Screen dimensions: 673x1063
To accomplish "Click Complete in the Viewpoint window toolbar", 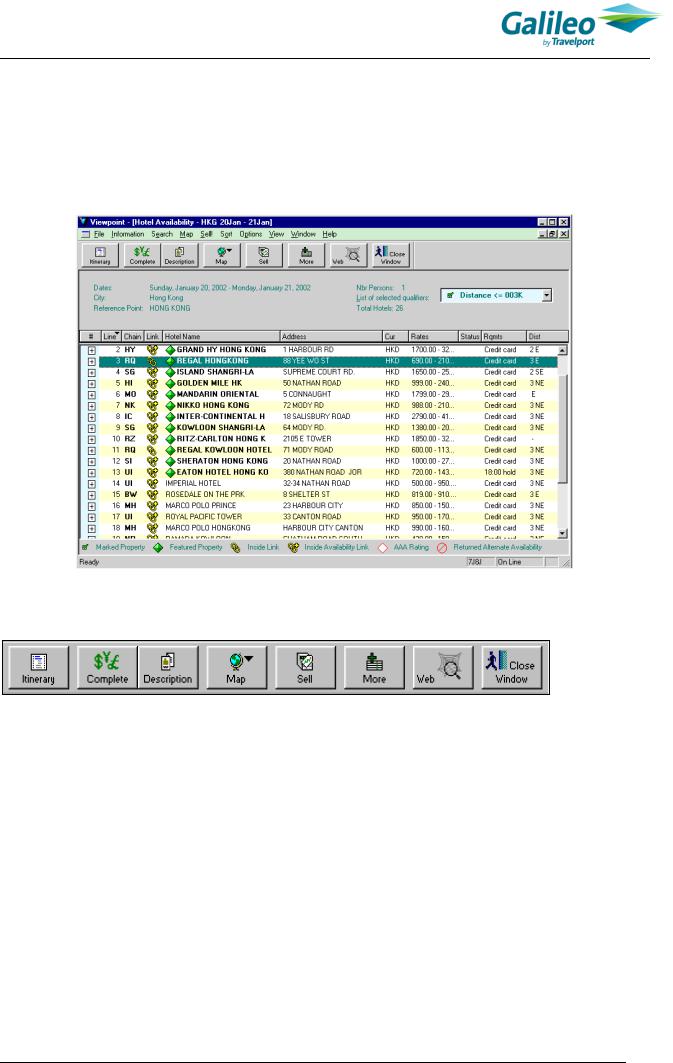I will [142, 255].
